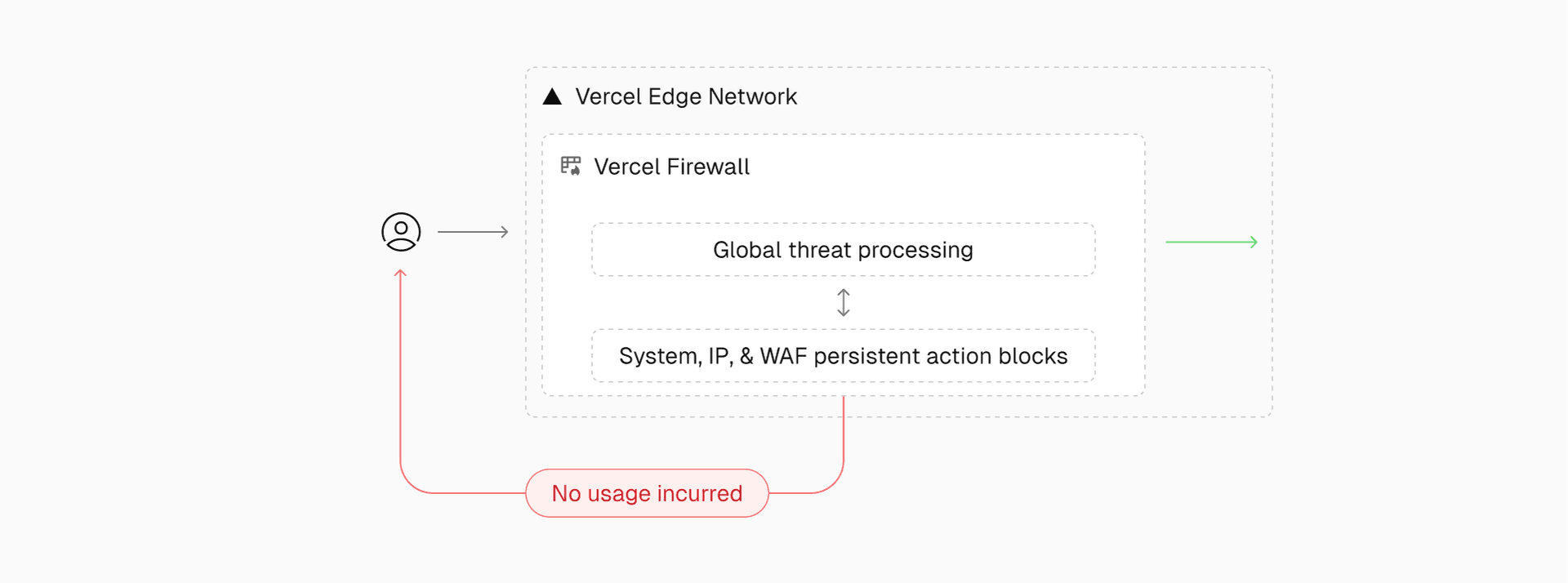Select System, IP, & WAF action blocks box
Screen dimensions: 1568x583
pyautogui.click(x=843, y=356)
